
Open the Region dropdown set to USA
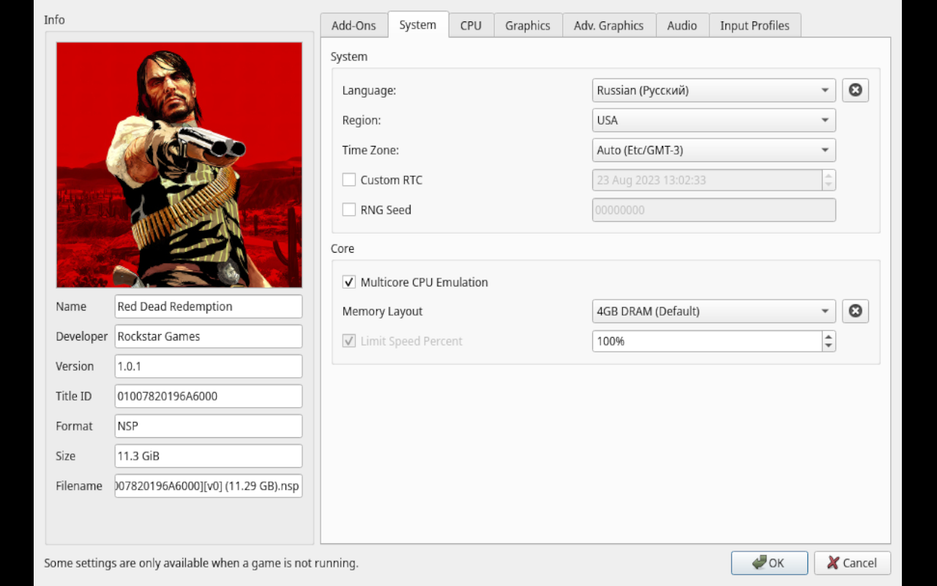pyautogui.click(x=714, y=120)
